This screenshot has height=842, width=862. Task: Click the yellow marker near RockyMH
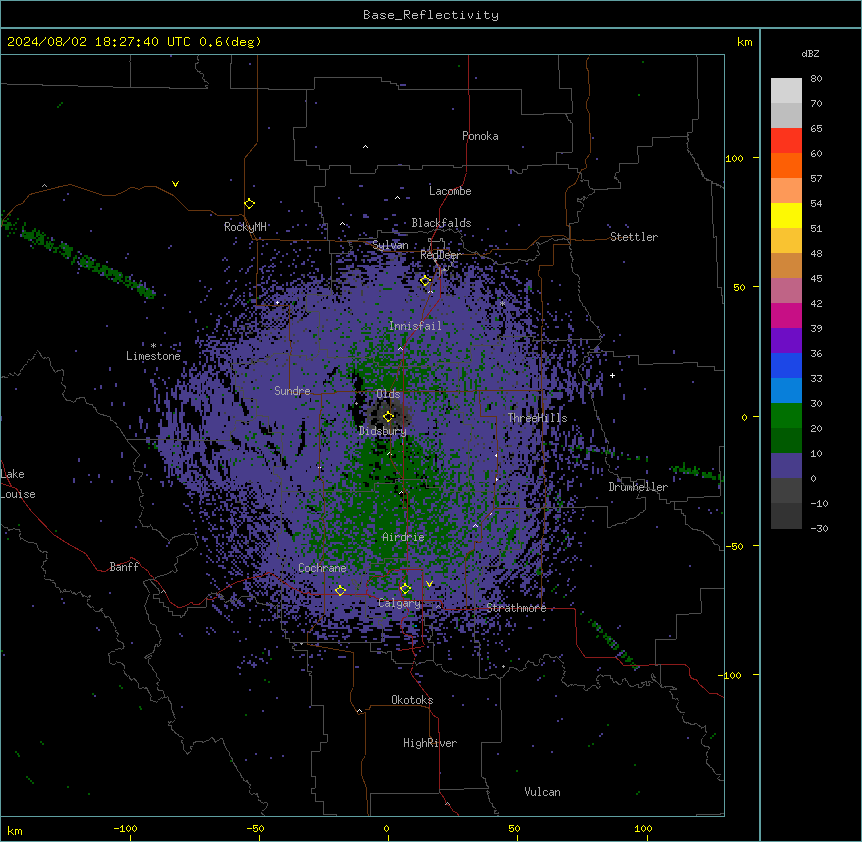(250, 203)
